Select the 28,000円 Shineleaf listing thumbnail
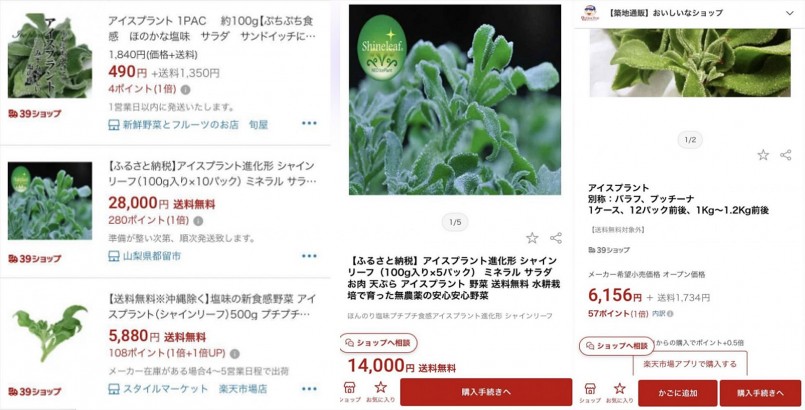Screen dimensions: 805x410 (50, 201)
